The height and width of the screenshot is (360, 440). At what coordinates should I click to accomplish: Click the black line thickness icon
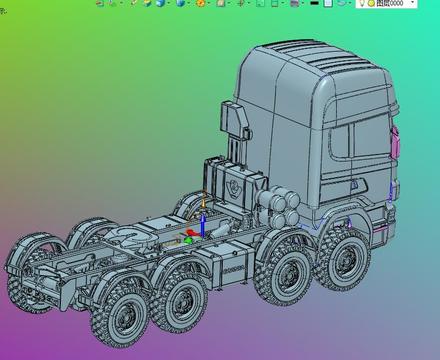(314, 3)
